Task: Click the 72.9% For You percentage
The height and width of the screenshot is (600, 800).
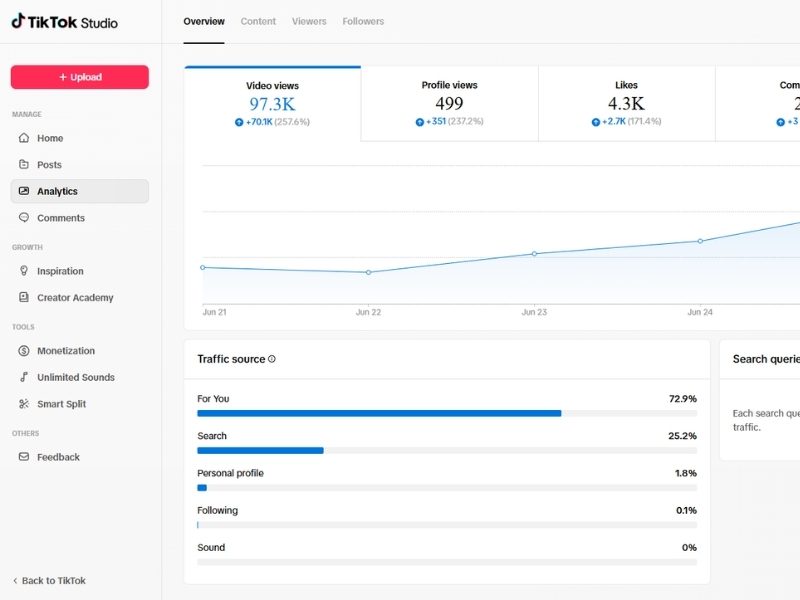Action: click(683, 398)
